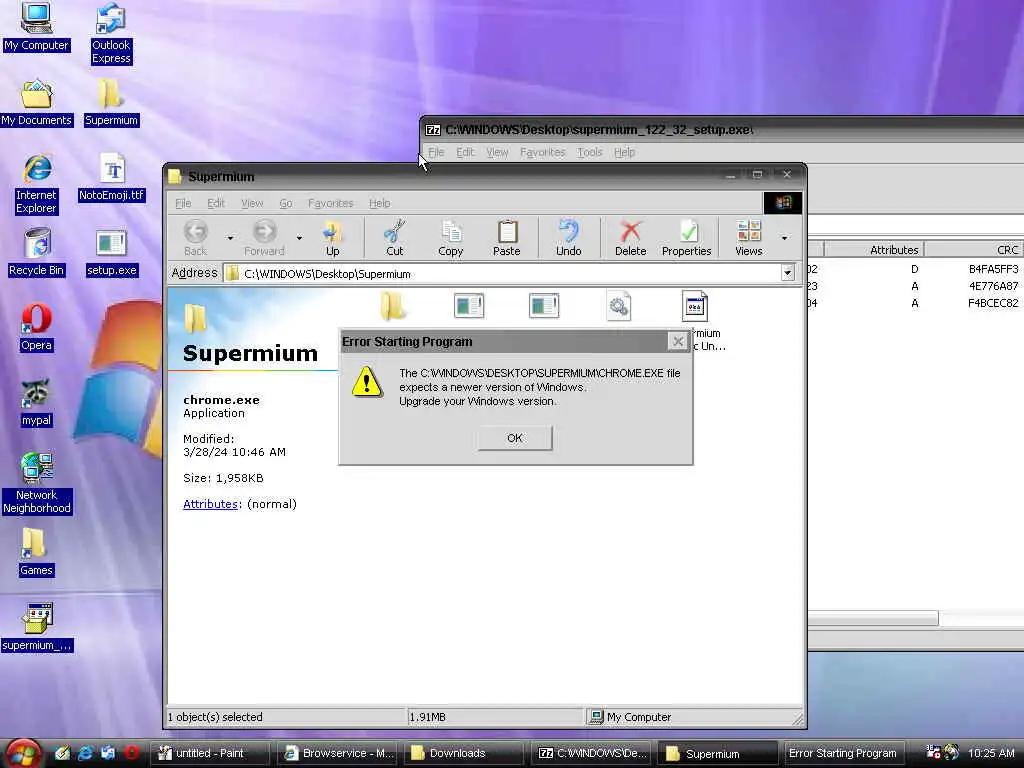The width and height of the screenshot is (1024, 768).
Task: Select the row with CRC F4BCEC82
Action: pyautogui.click(x=916, y=303)
